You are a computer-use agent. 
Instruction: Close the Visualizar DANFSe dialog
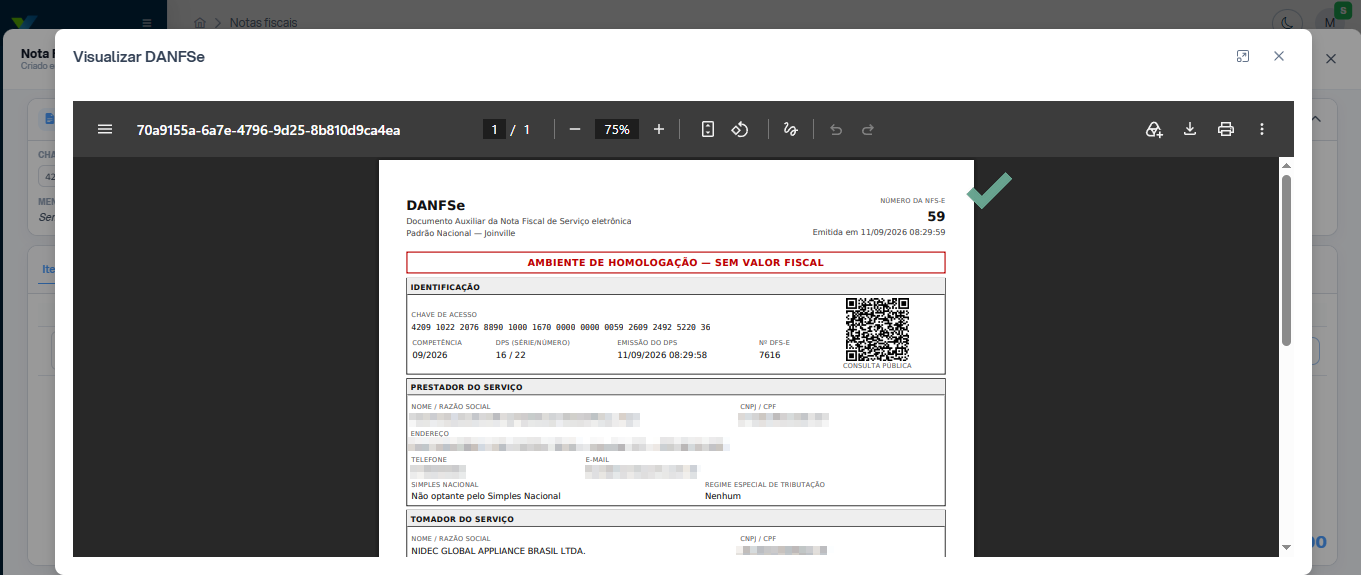[1279, 56]
